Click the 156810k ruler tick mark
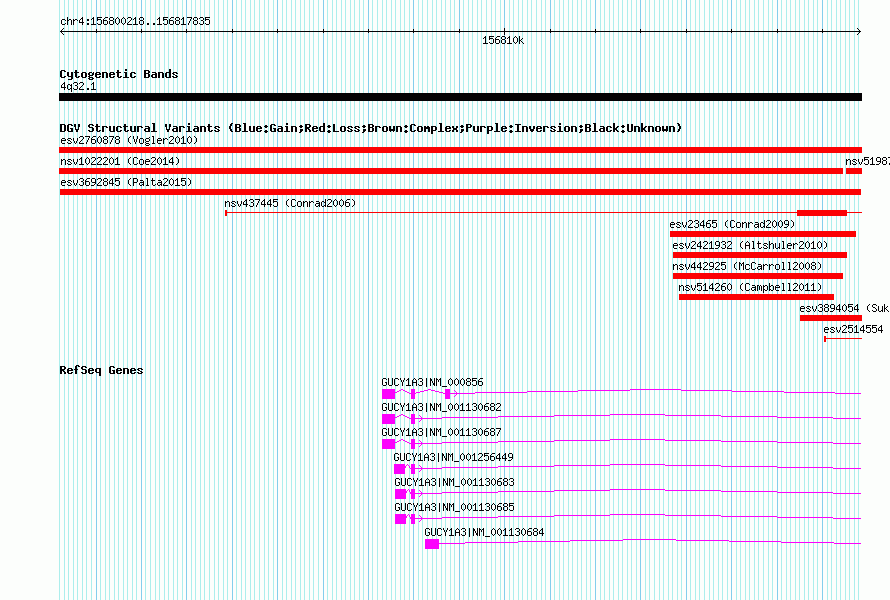The width and height of the screenshot is (890, 600). click(504, 31)
